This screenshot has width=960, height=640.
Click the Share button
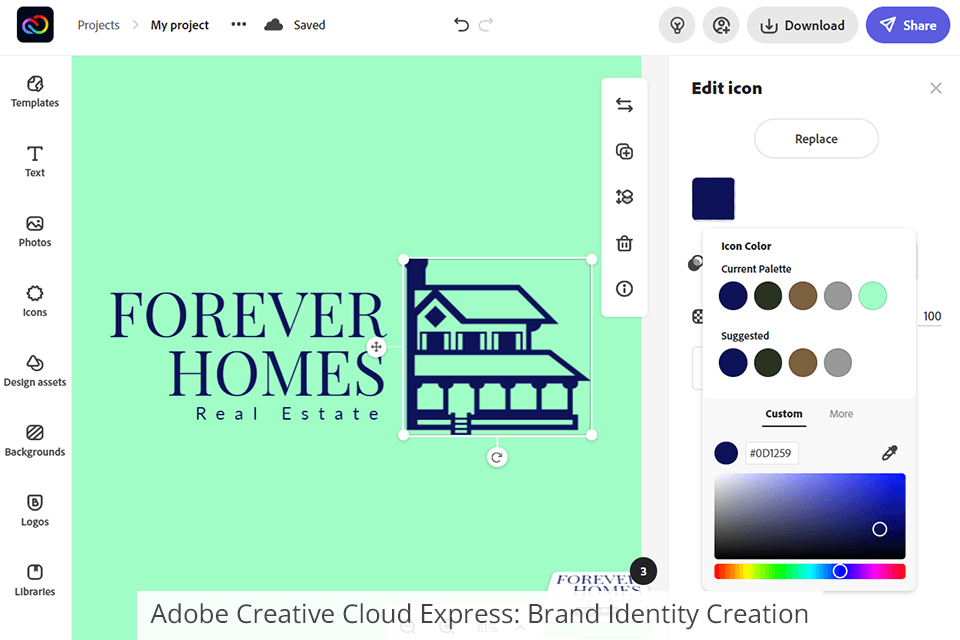tap(908, 25)
